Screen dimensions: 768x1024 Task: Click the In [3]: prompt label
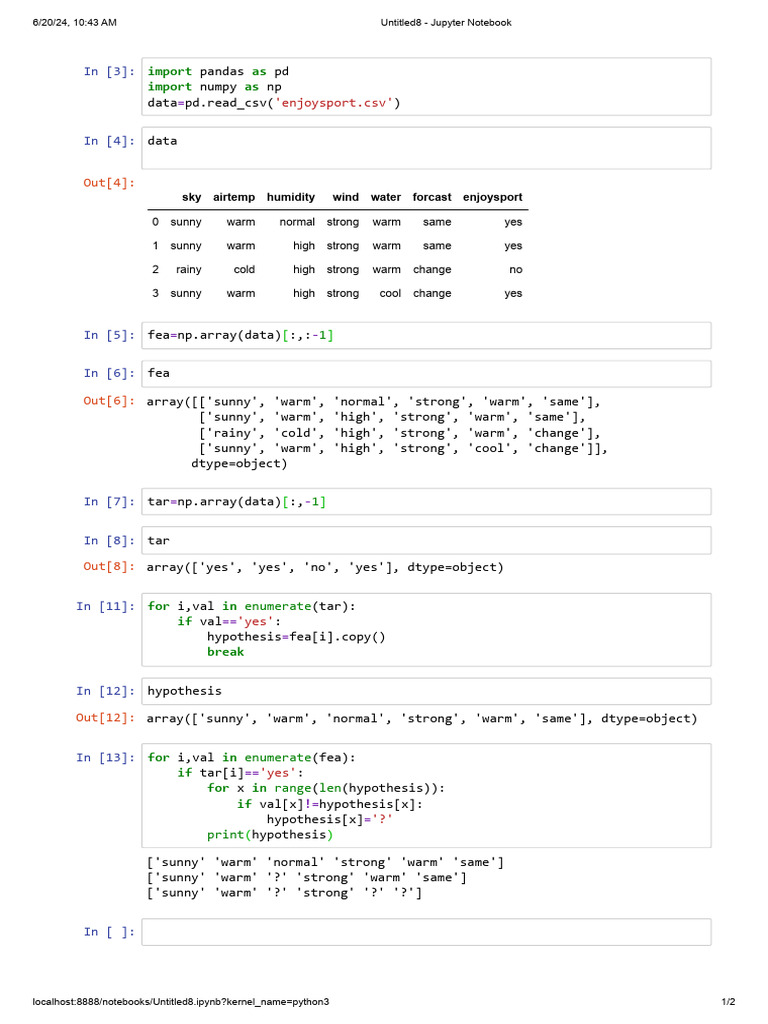(109, 71)
